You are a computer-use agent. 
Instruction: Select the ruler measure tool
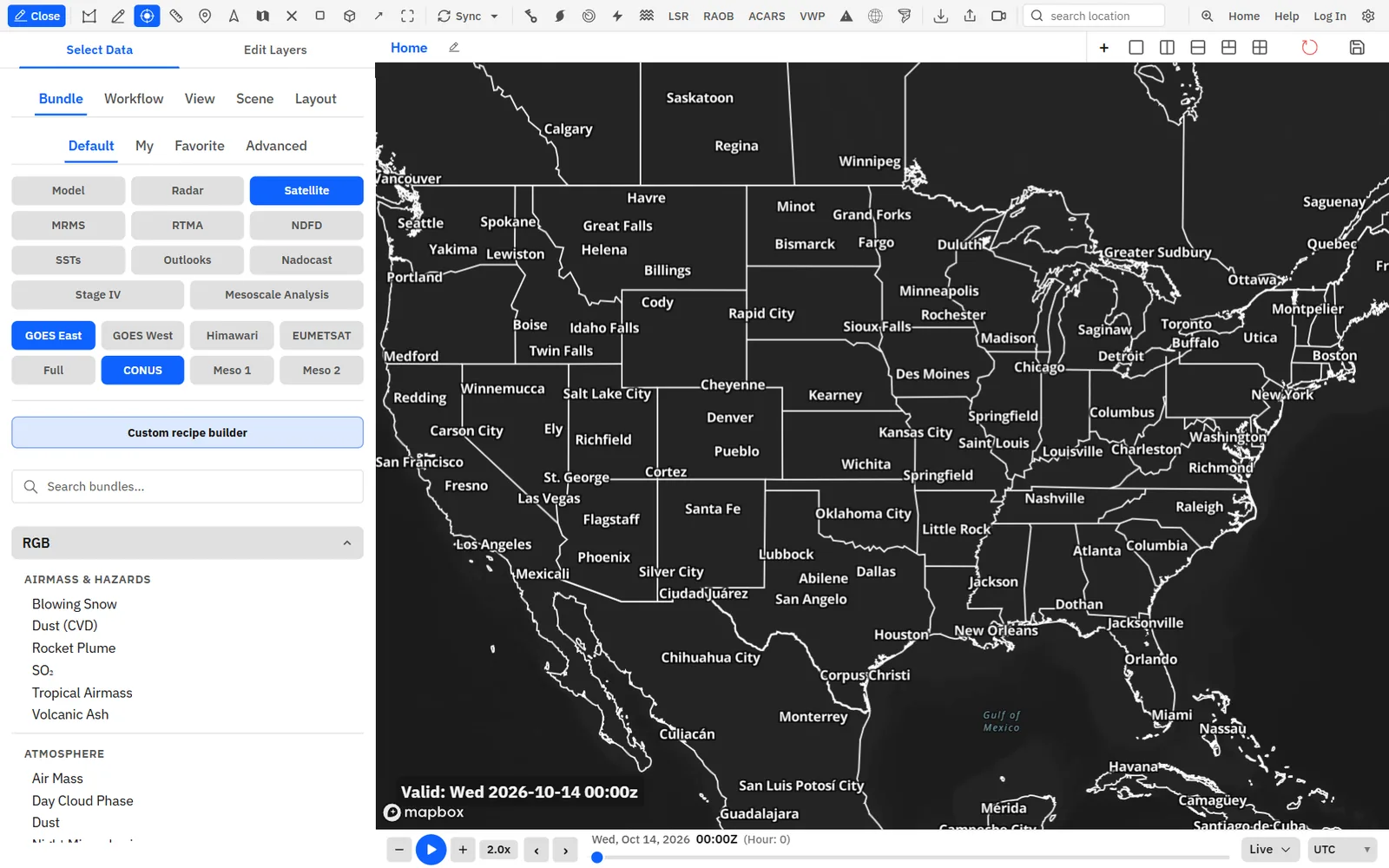(x=176, y=16)
